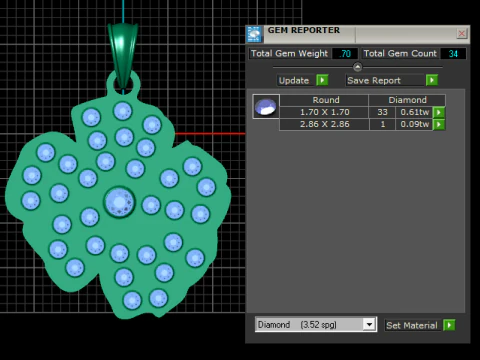Click green arrow on 0.09tw row

click(439, 124)
